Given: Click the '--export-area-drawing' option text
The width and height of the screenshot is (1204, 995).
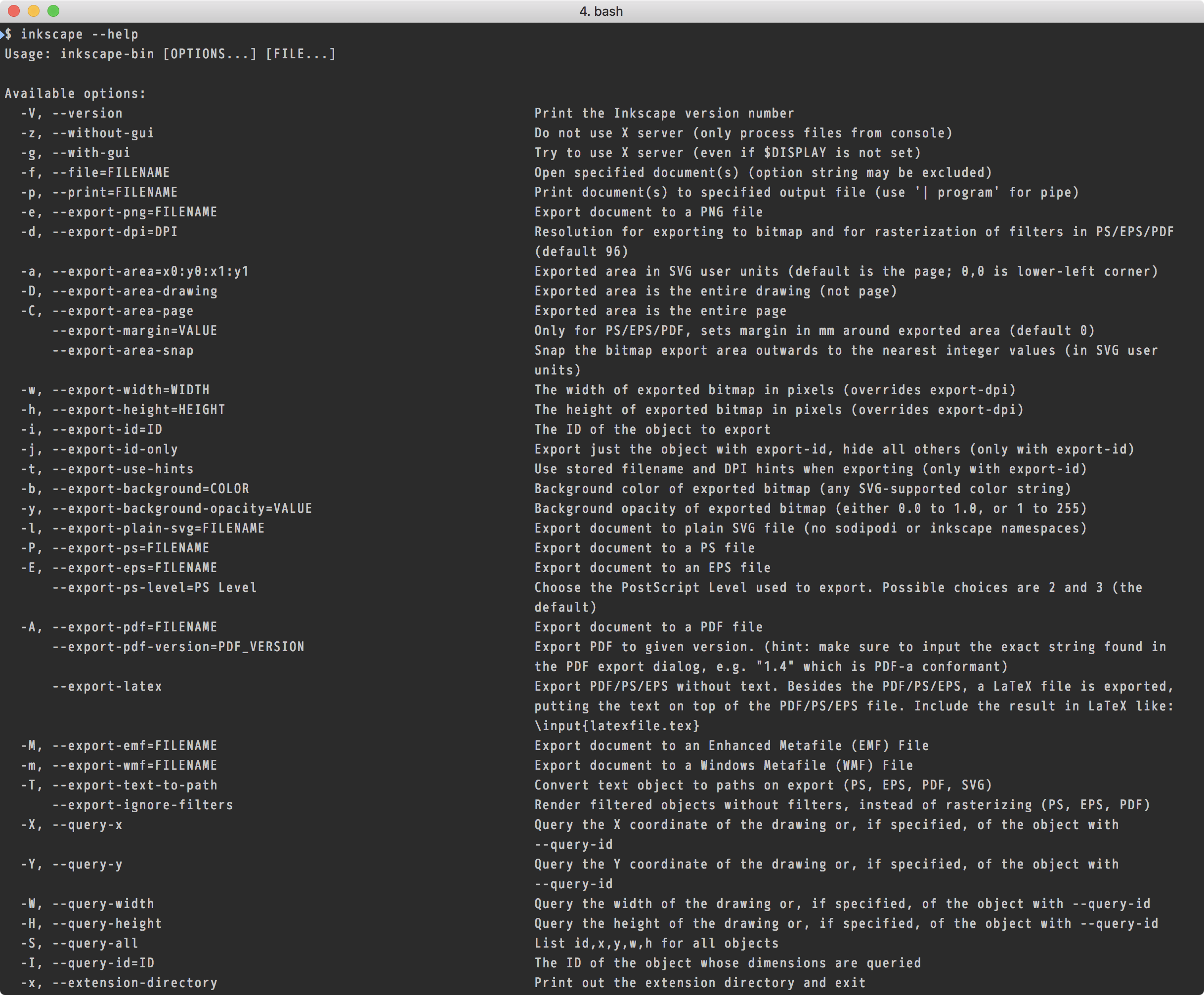Looking at the screenshot, I should 134,291.
